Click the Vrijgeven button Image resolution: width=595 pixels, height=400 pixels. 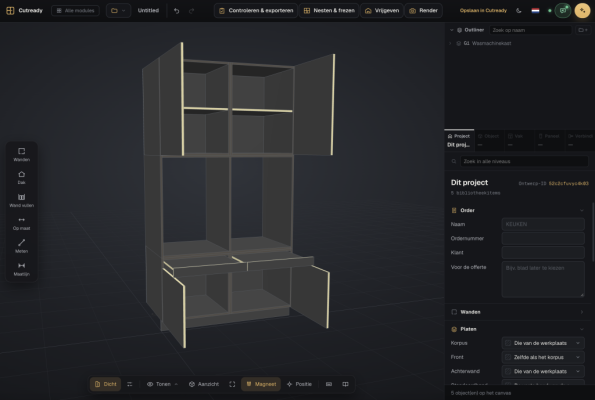(x=382, y=11)
